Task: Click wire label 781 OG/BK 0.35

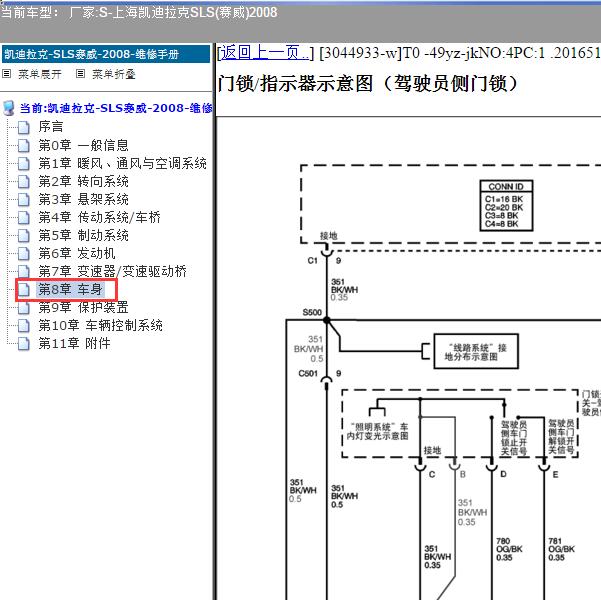Action: click(x=562, y=549)
